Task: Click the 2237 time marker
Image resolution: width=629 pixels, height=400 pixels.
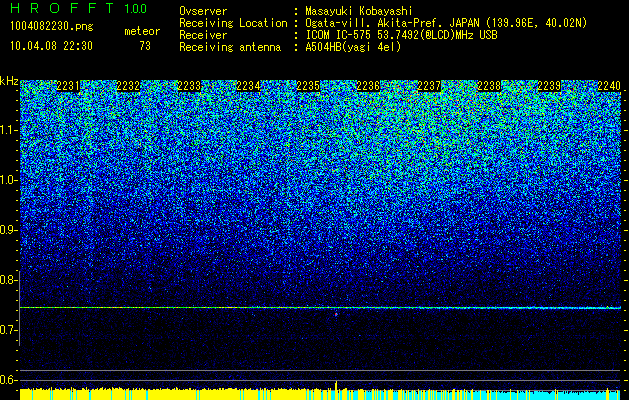Action: click(x=429, y=86)
